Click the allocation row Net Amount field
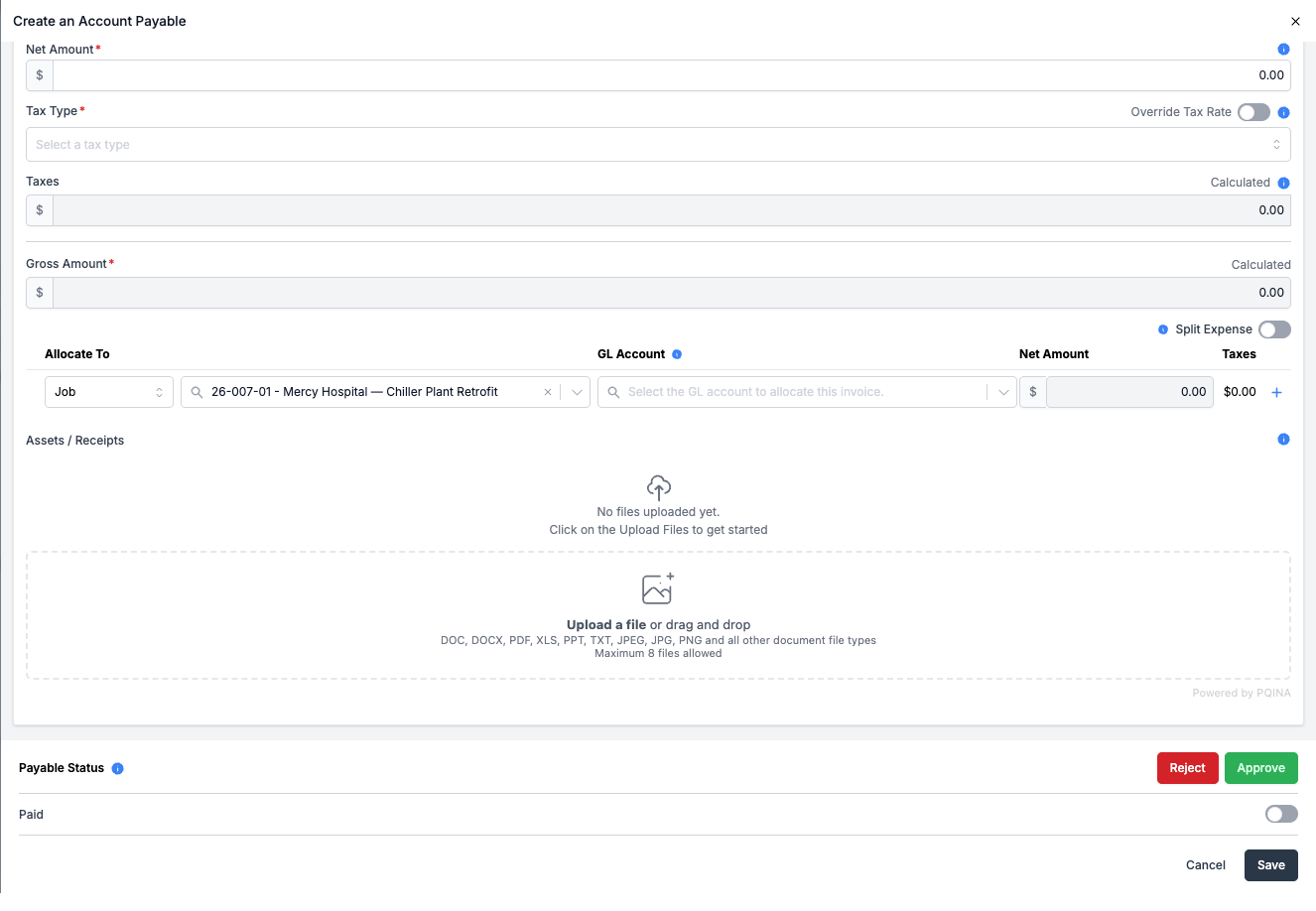 pos(1129,392)
